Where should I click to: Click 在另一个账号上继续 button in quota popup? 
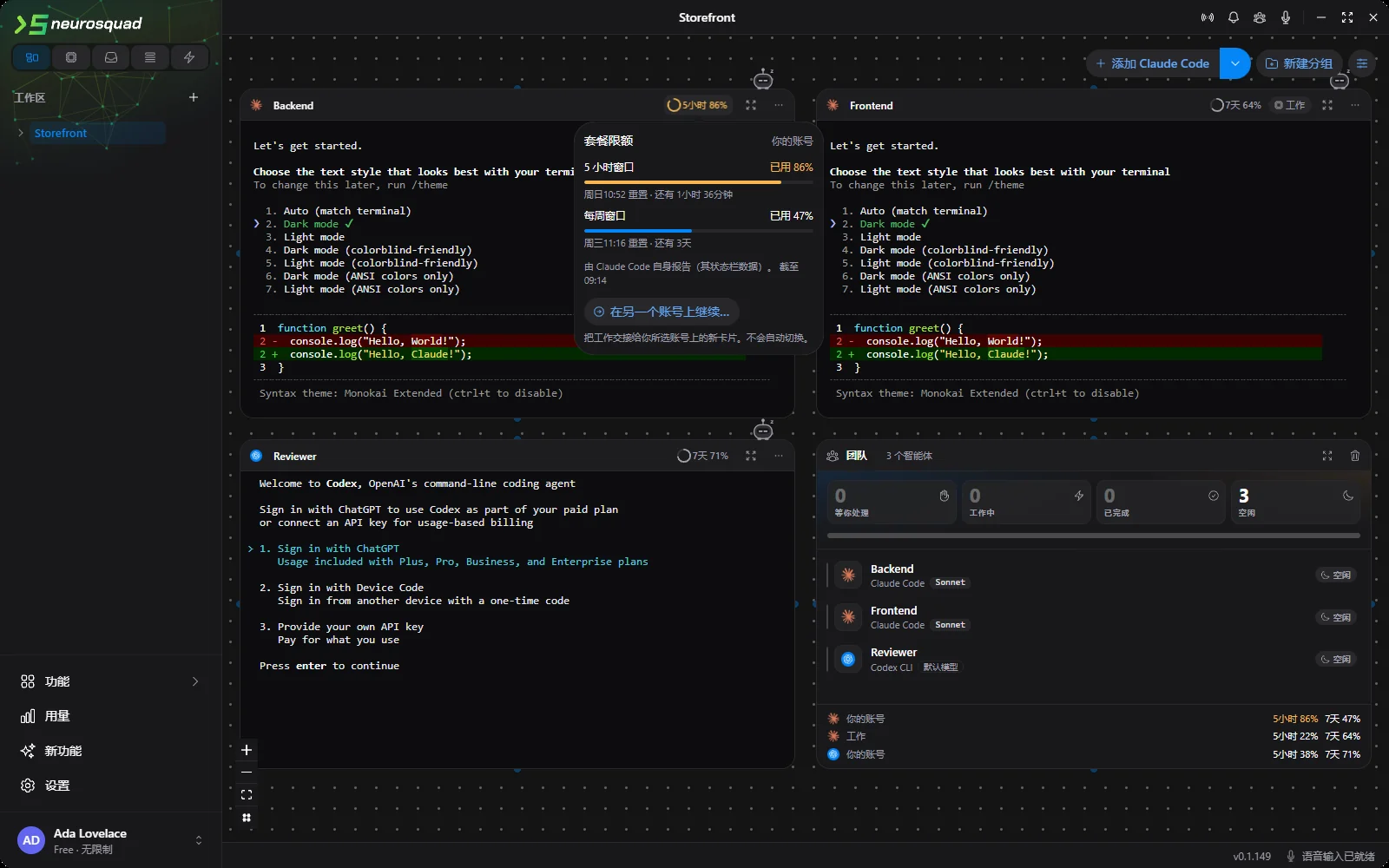click(x=662, y=312)
